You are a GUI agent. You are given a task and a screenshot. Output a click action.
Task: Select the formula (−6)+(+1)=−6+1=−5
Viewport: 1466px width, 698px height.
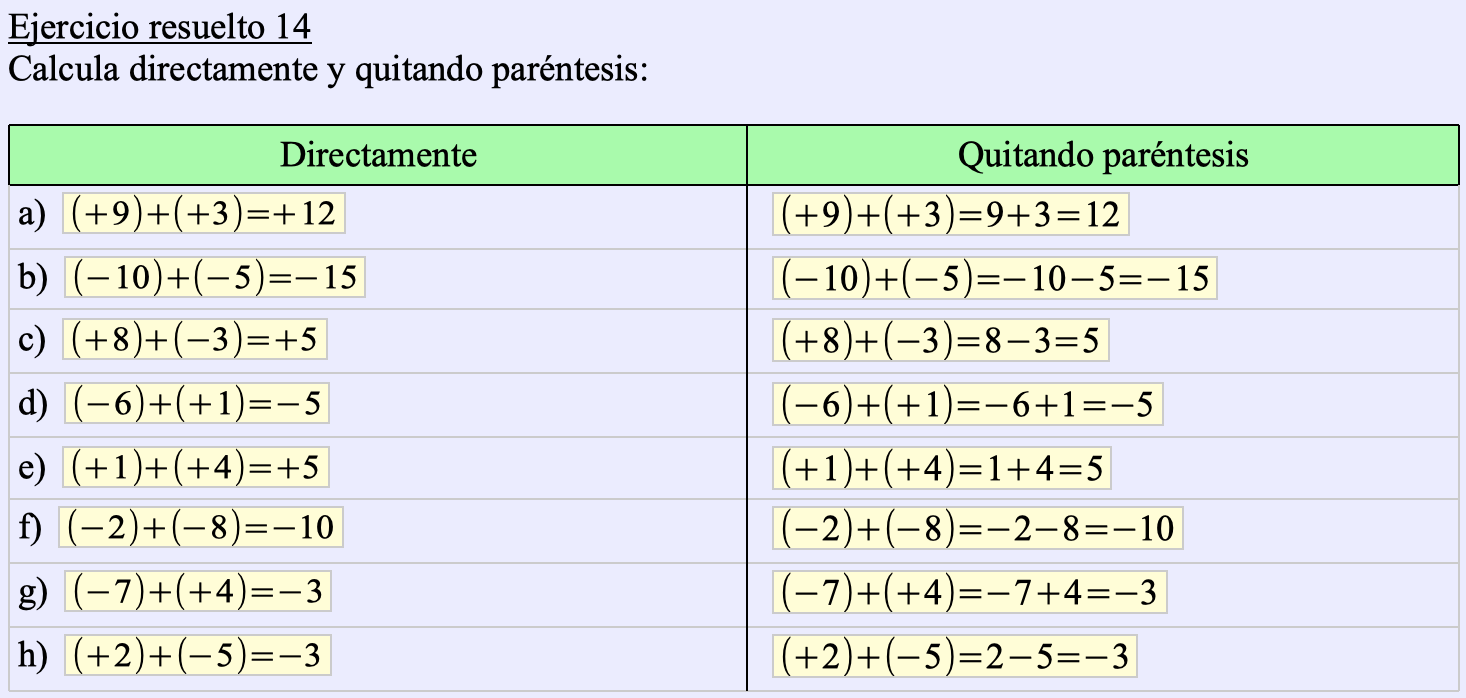(967, 404)
